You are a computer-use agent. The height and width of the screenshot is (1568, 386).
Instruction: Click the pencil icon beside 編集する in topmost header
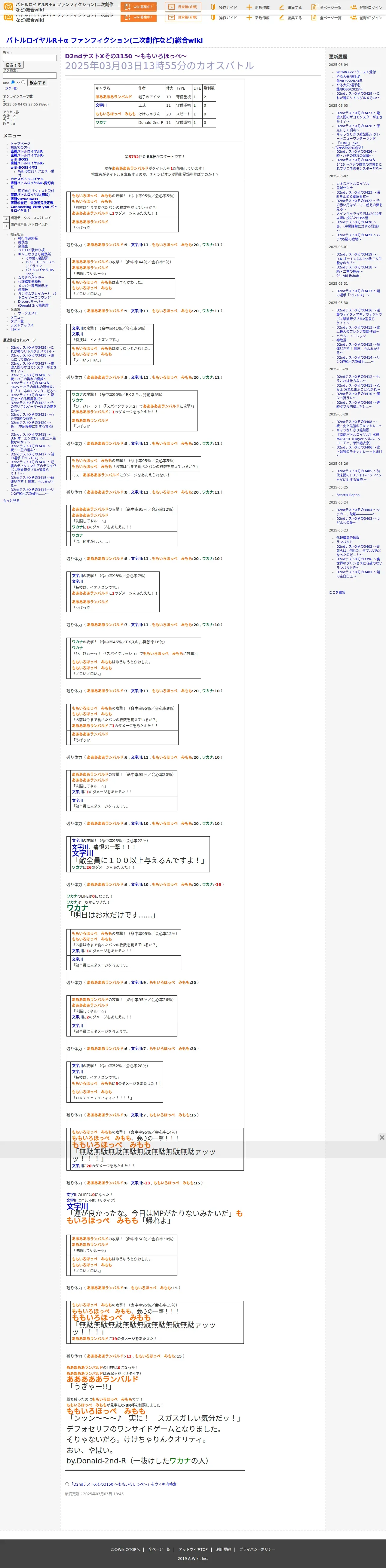281,7
